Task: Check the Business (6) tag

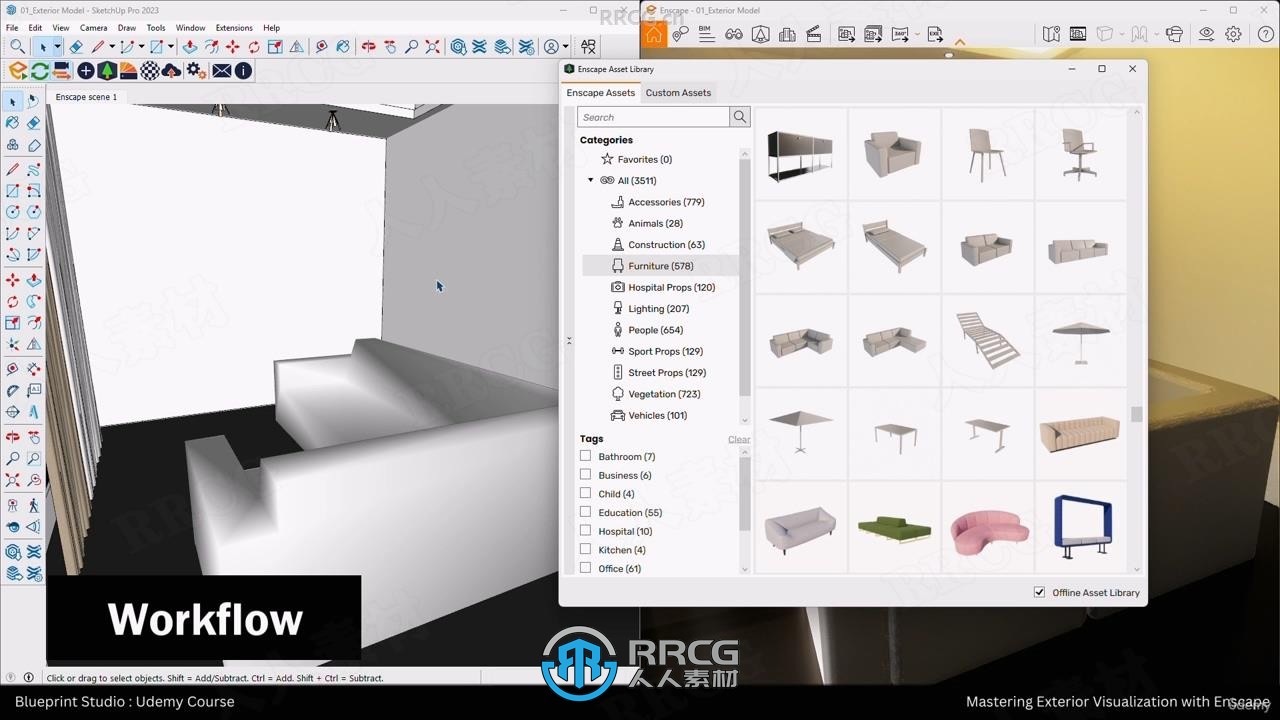Action: point(586,475)
